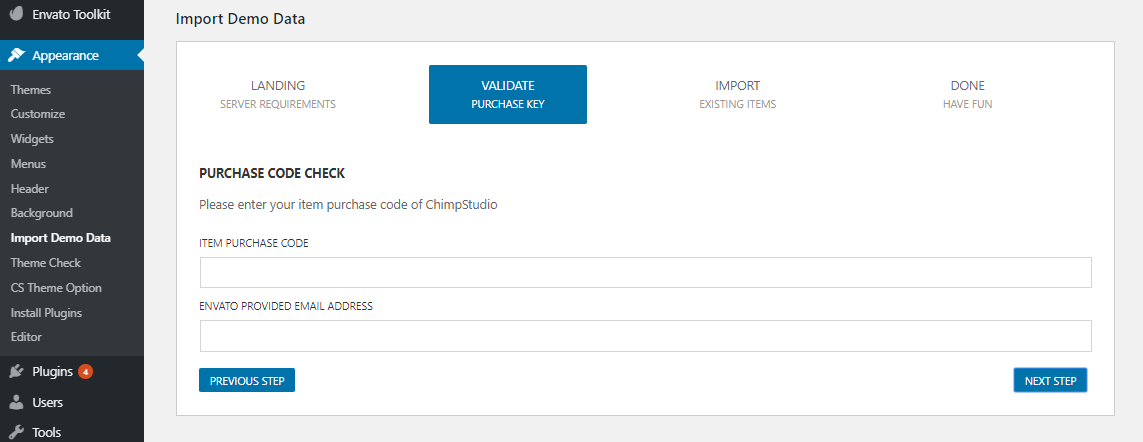
Task: Switch to the Import Existing Items step
Action: tap(738, 94)
